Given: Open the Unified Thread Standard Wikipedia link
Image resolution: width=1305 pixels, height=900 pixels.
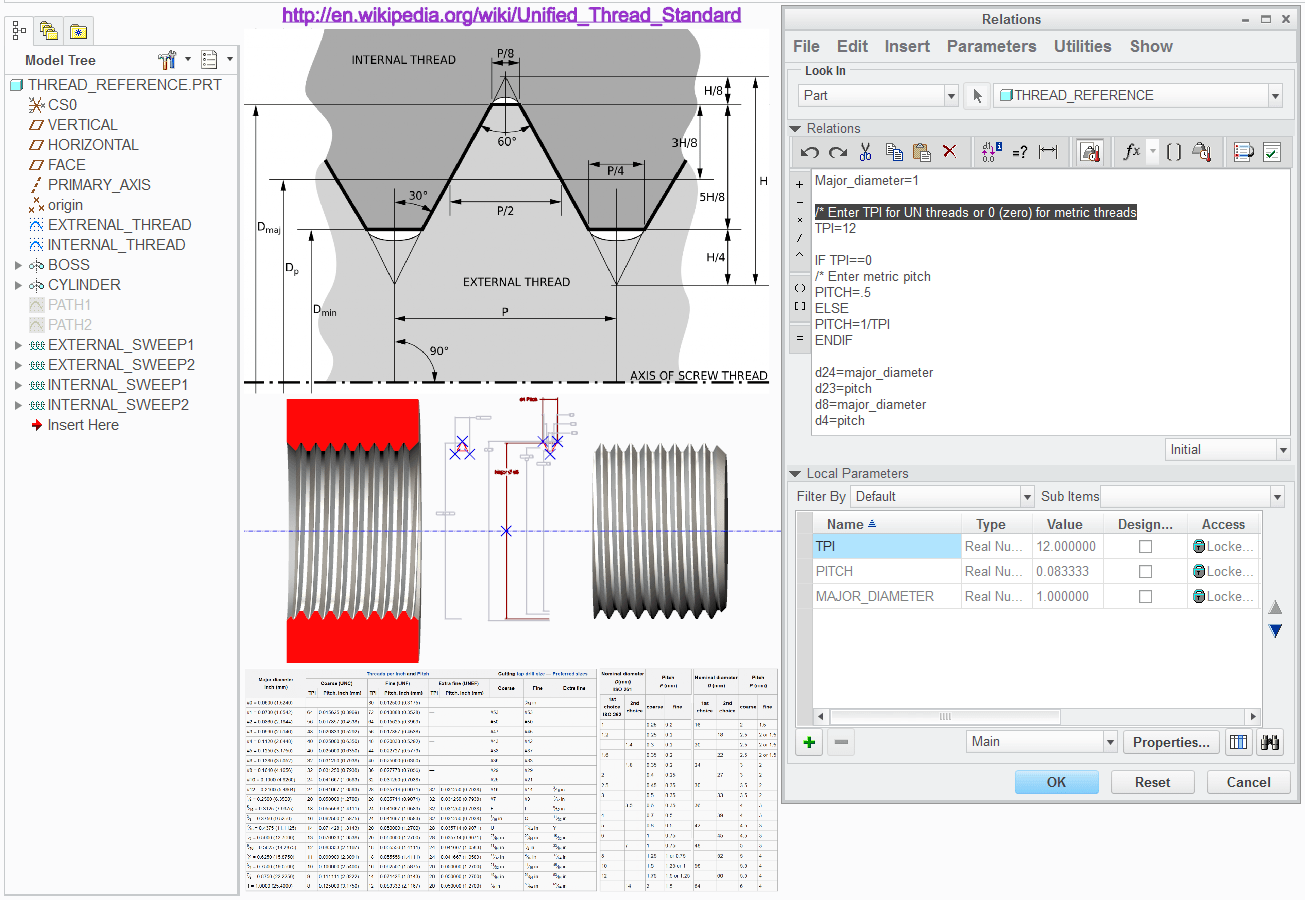Looking at the screenshot, I should coord(511,15).
